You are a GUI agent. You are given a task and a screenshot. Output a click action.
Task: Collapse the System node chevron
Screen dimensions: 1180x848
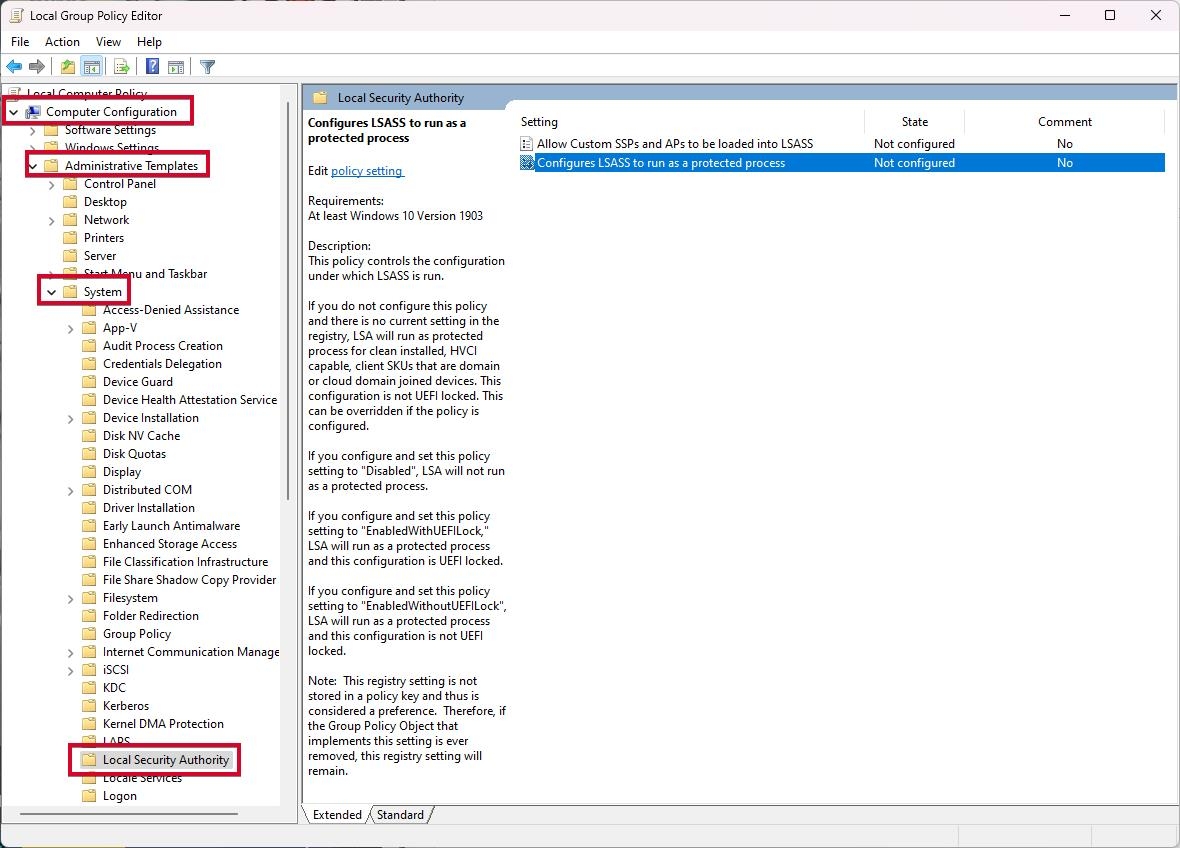(x=50, y=291)
